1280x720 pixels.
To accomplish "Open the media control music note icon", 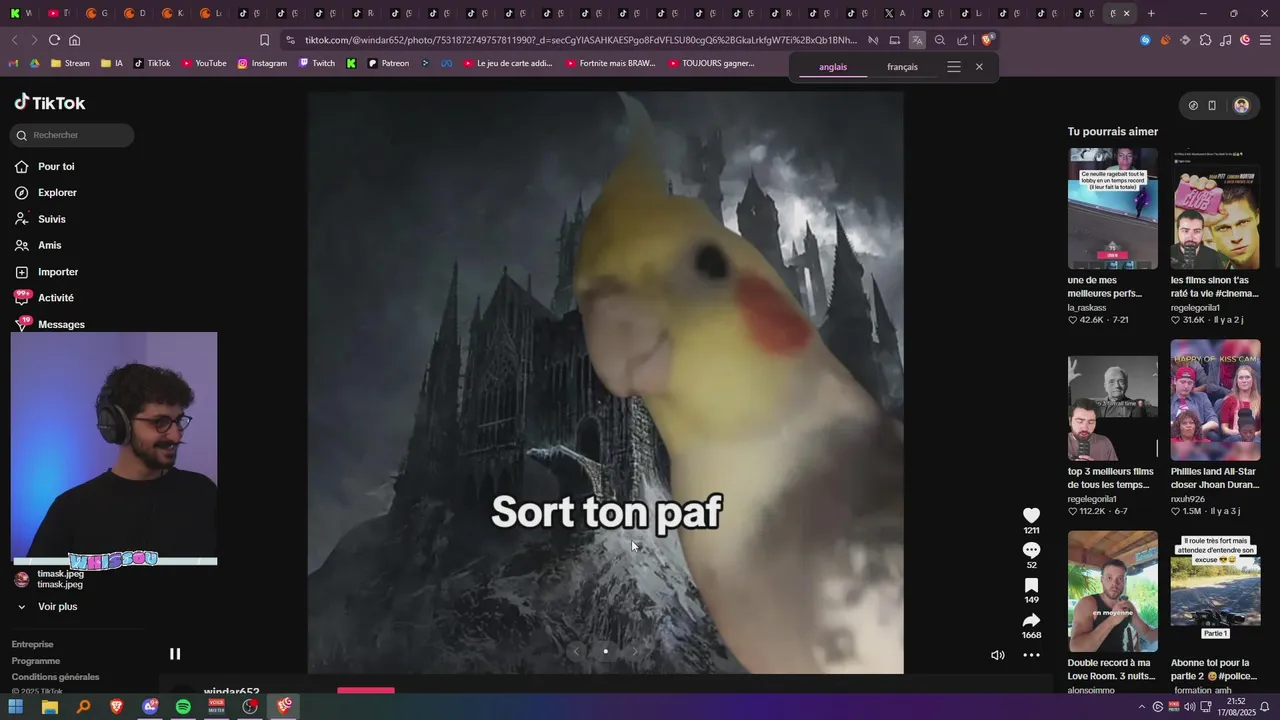I will 1225,40.
